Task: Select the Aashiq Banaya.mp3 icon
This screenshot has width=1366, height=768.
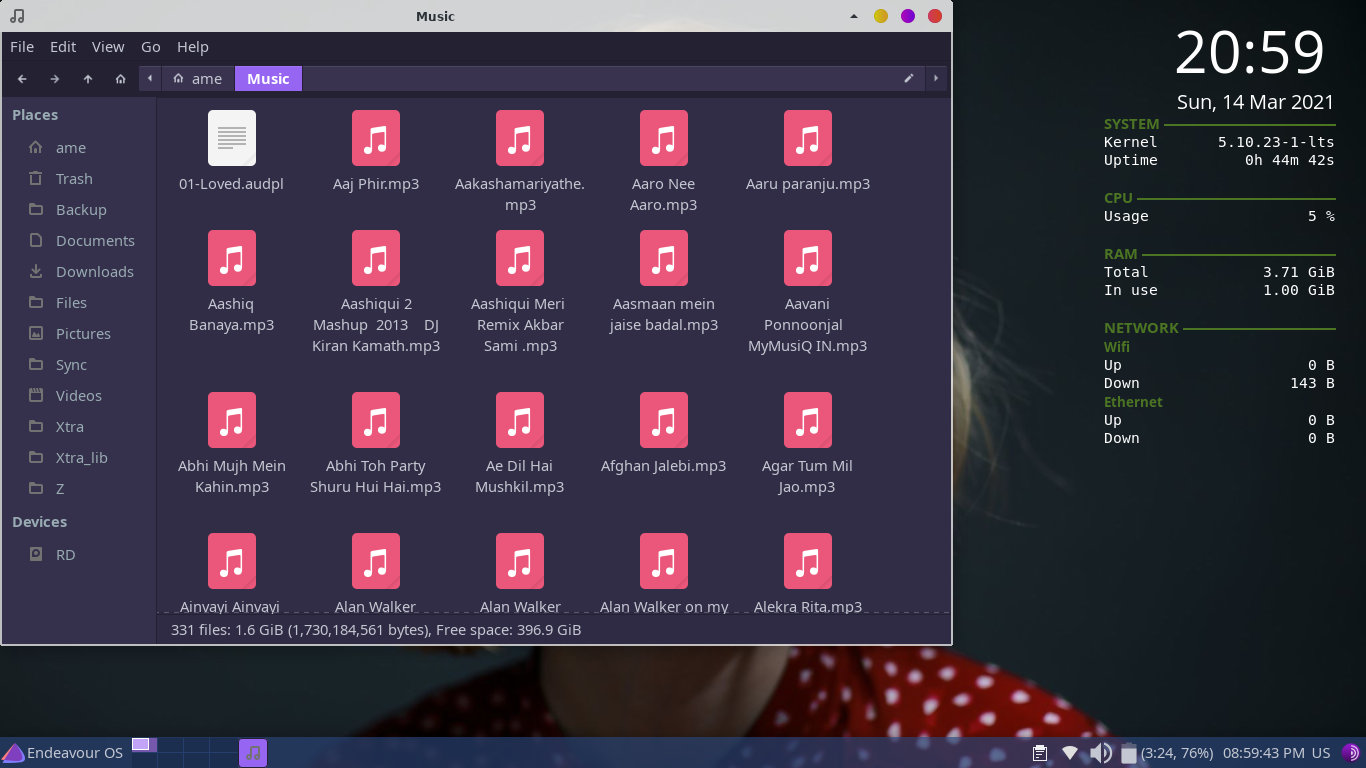Action: click(232, 258)
